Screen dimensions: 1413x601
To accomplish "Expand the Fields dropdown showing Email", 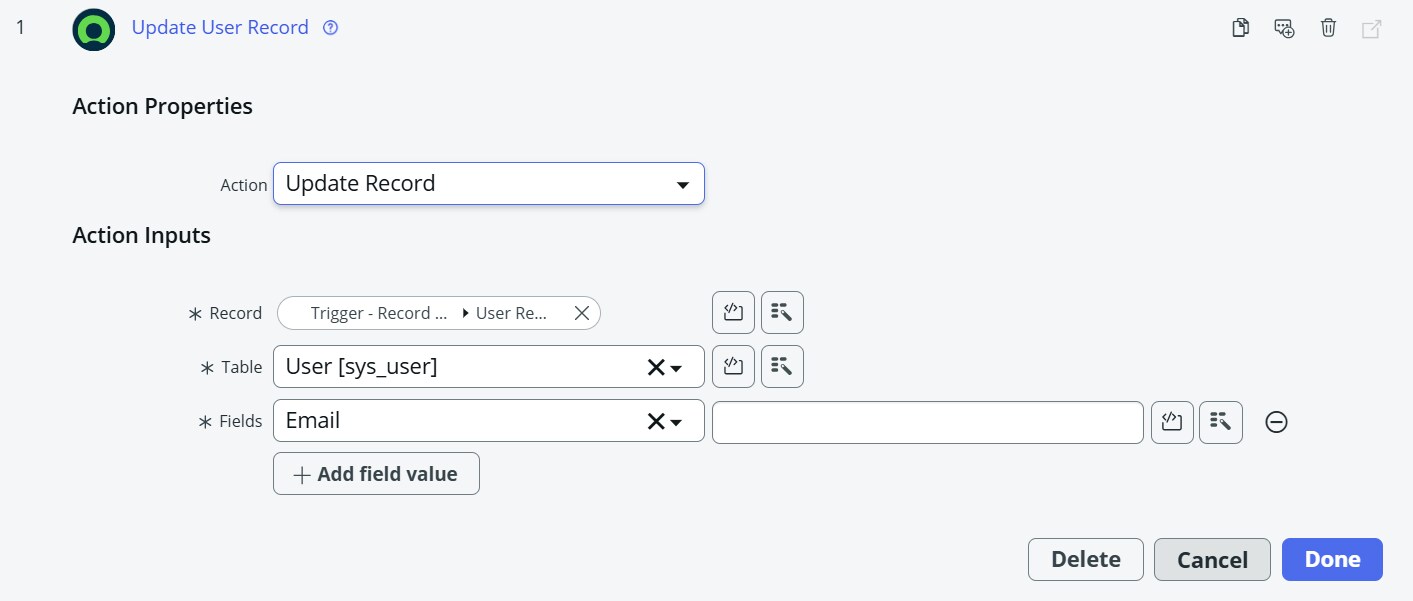I will click(x=677, y=421).
